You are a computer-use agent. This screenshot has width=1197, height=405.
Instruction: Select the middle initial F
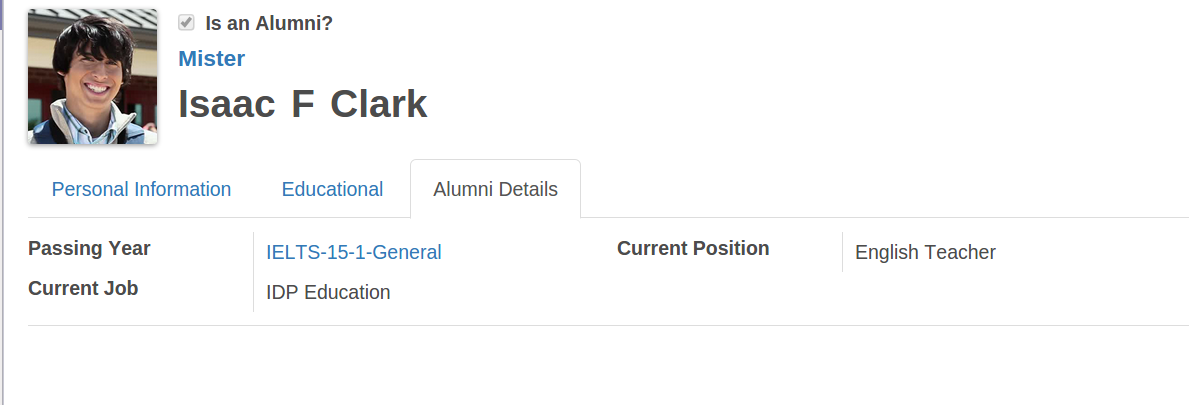point(302,104)
